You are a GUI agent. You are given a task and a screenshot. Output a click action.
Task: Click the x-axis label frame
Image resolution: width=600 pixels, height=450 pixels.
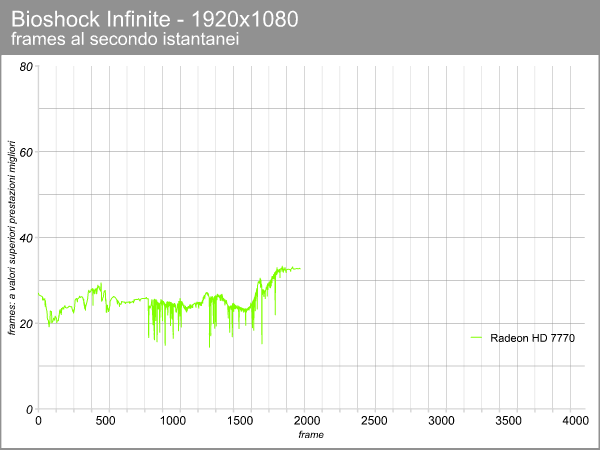(311, 435)
